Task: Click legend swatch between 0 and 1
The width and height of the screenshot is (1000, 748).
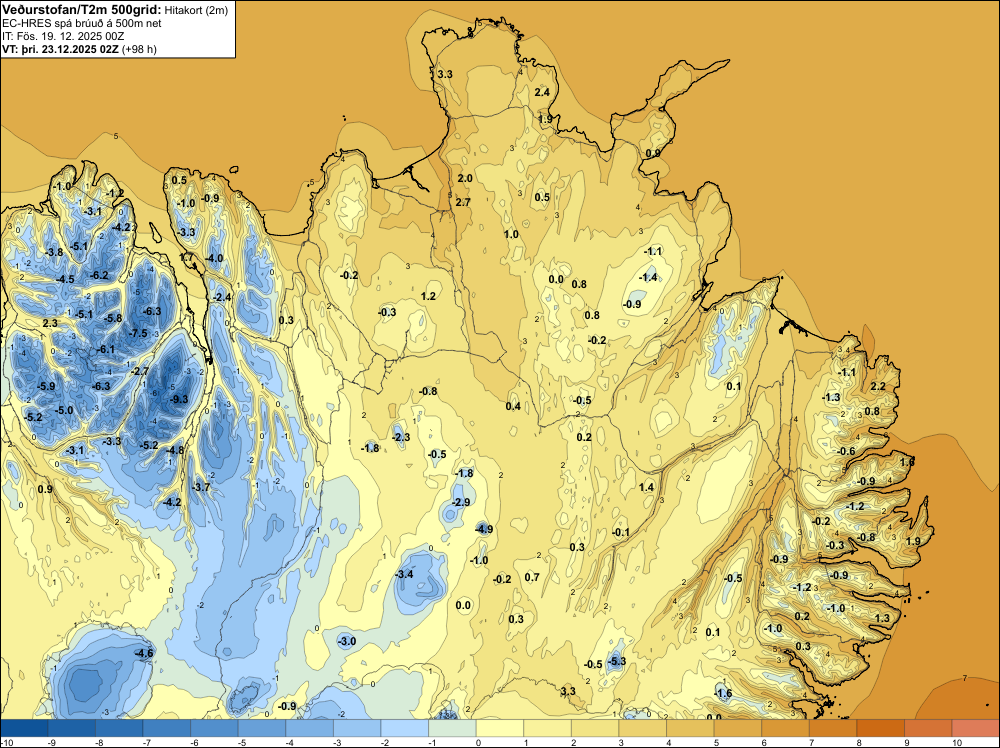Action: pyautogui.click(x=500, y=728)
